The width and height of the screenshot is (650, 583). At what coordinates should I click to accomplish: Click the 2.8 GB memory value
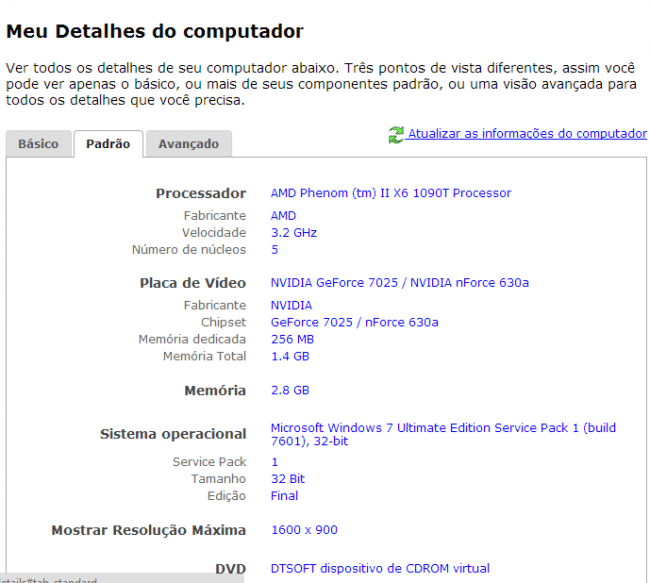coord(290,390)
